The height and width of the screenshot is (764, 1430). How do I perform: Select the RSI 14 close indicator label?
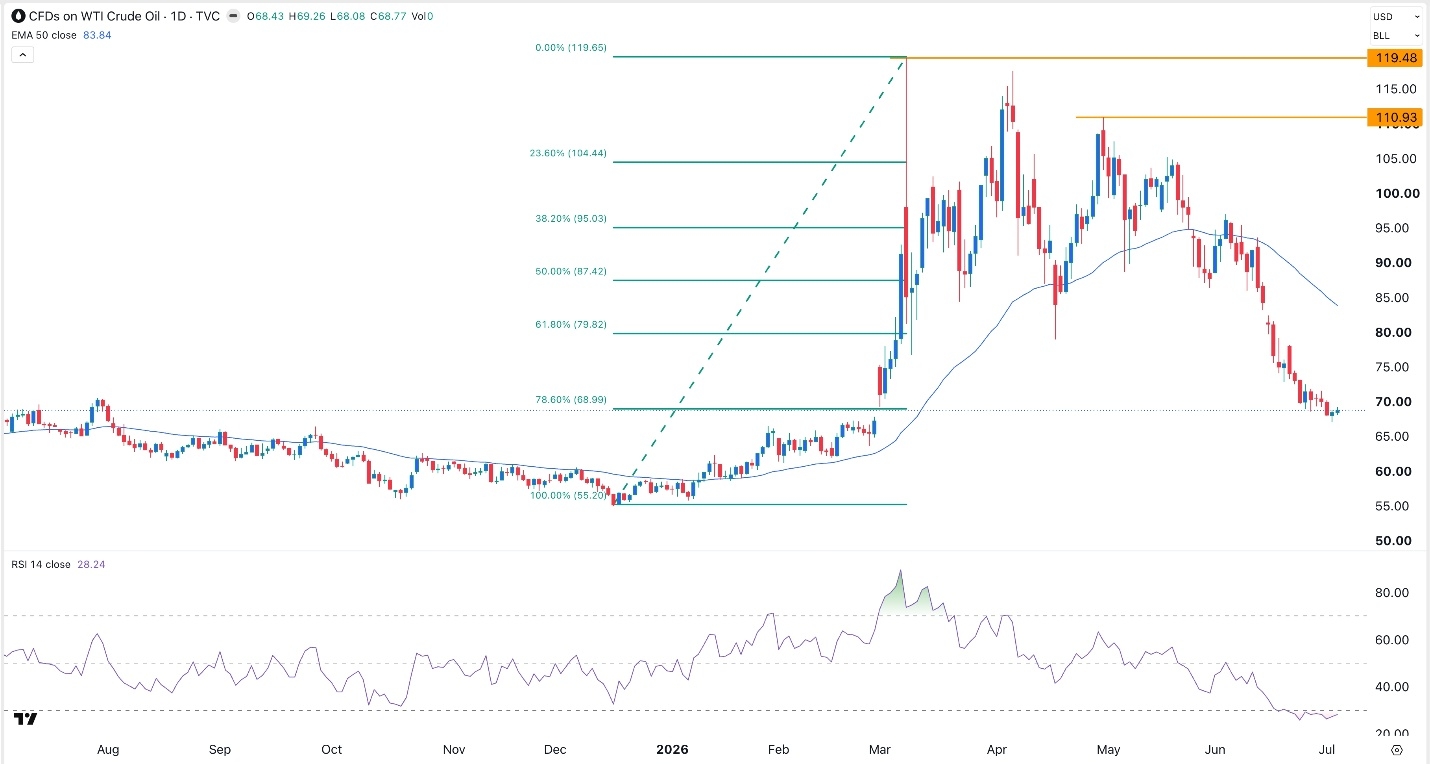[41, 564]
